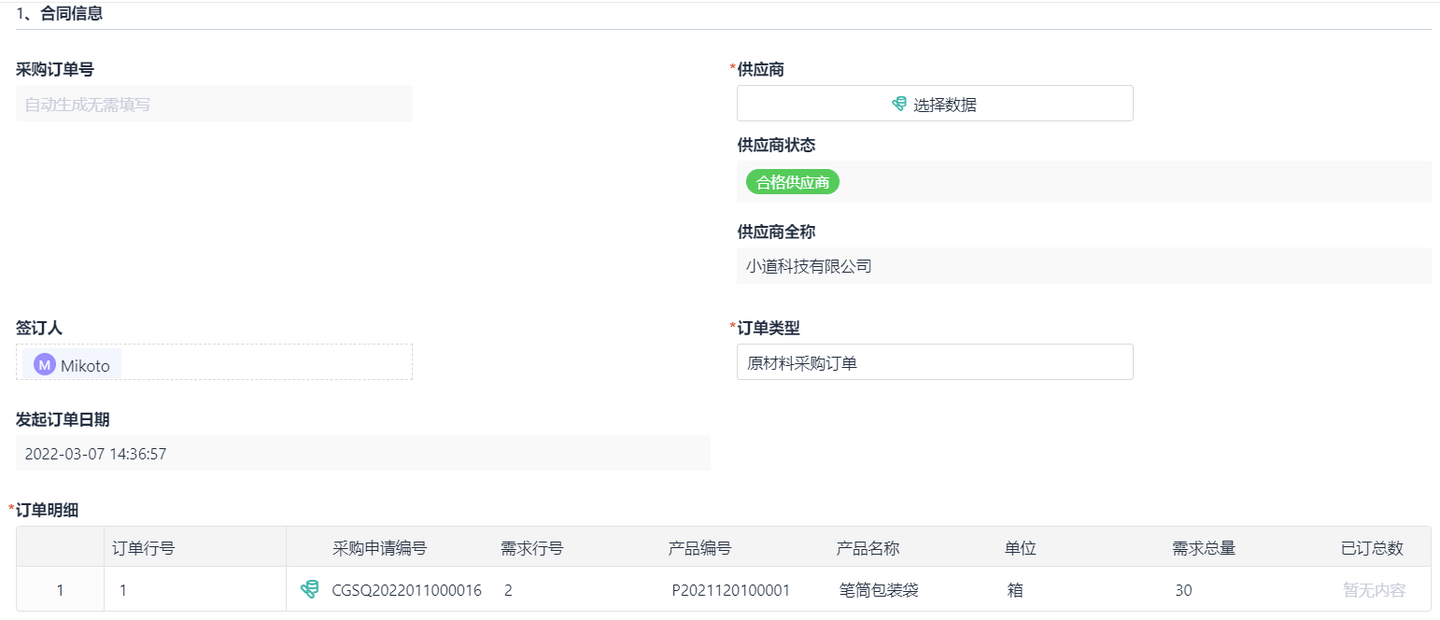This screenshot has width=1440, height=620.
Task: Click the 暂无内容 cell under 已订总数
Action: coord(1372,590)
